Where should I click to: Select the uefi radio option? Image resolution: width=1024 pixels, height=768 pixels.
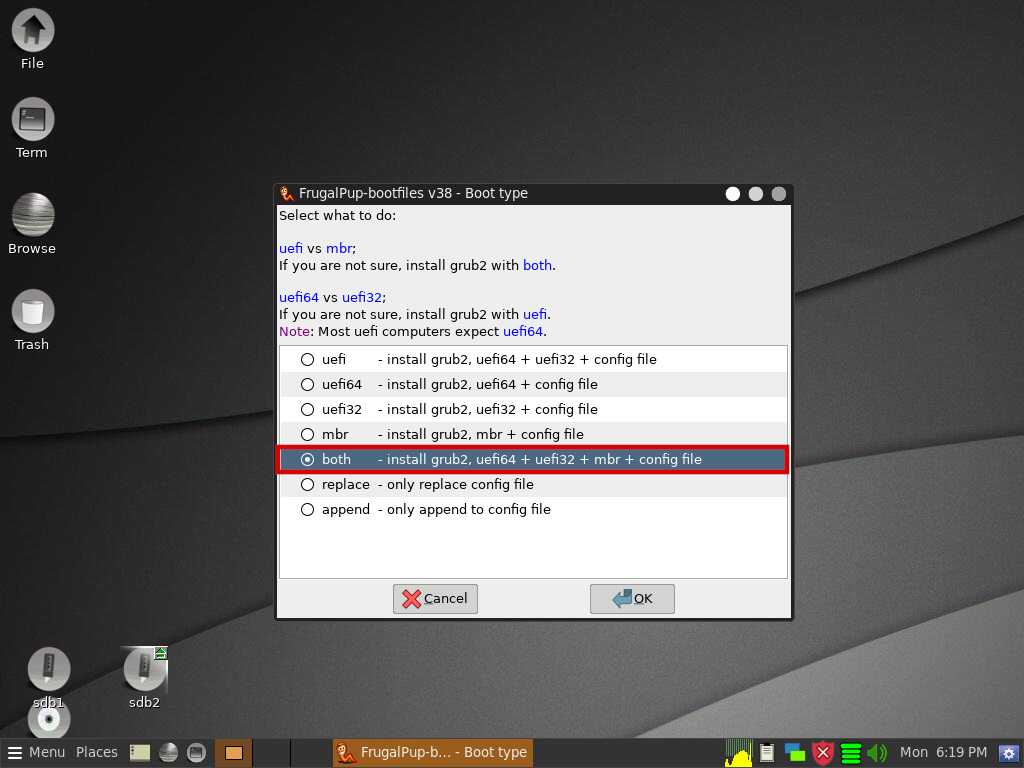[x=308, y=359]
